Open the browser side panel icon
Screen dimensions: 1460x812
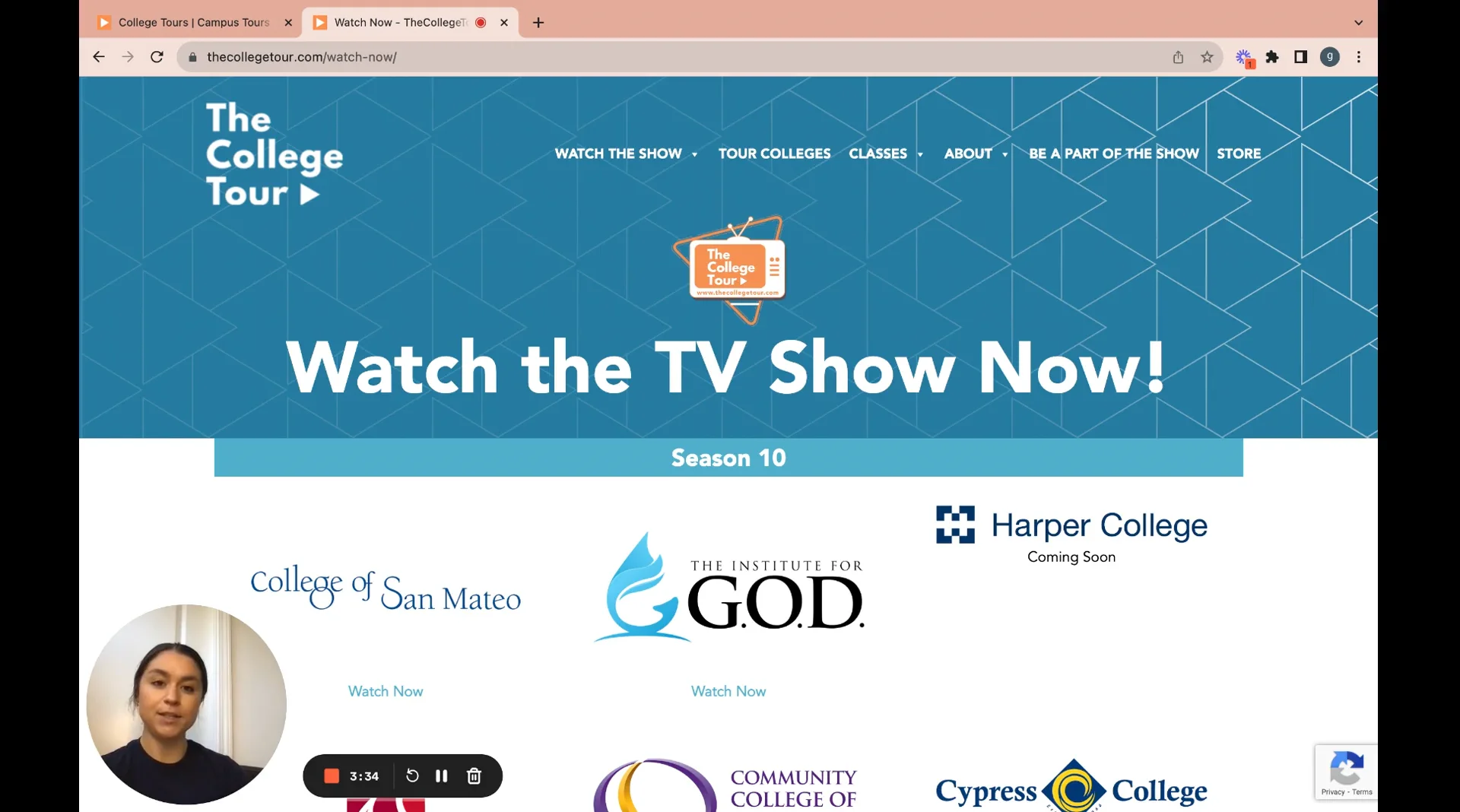[x=1300, y=57]
